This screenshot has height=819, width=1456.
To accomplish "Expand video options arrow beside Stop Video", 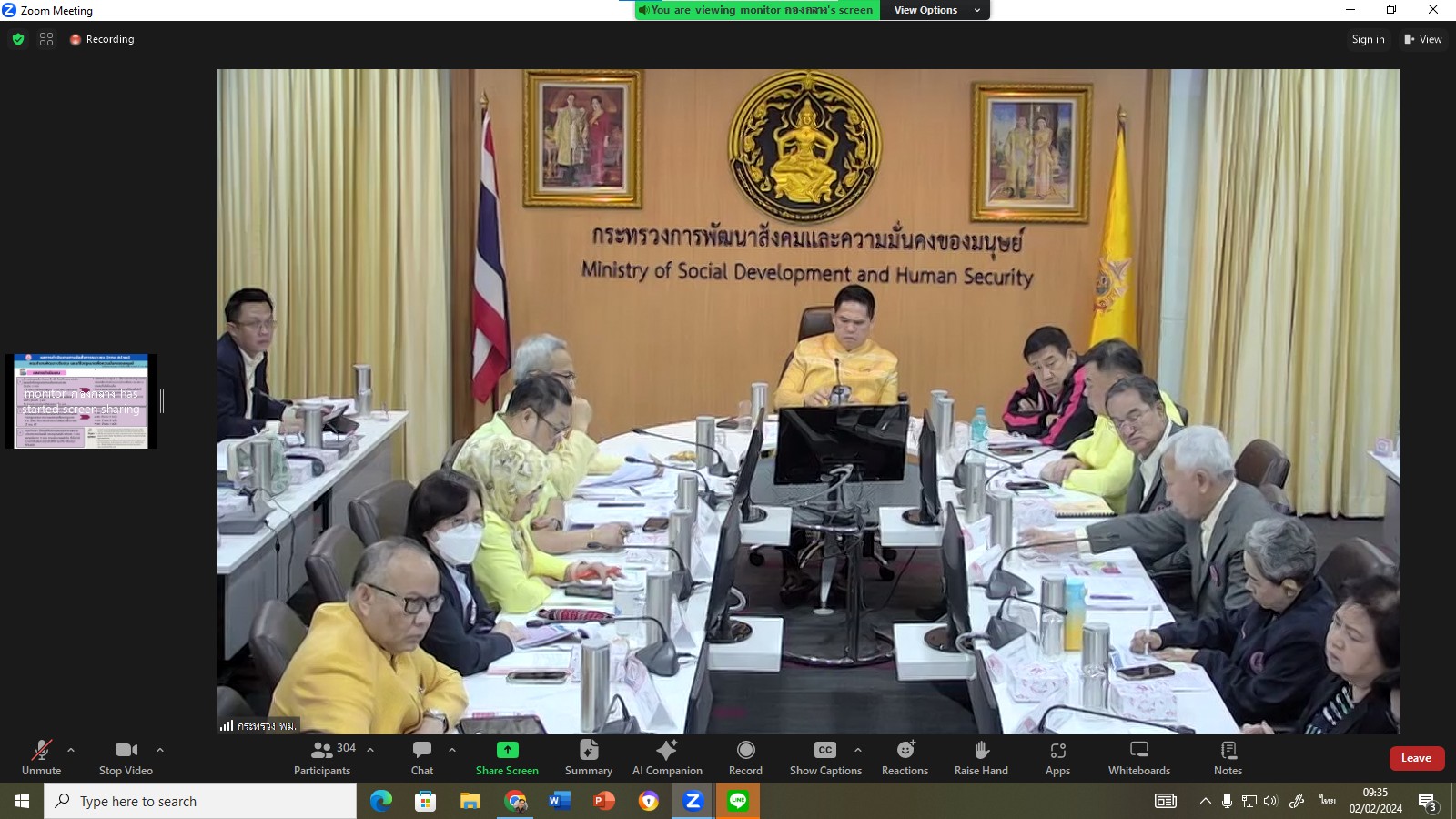I will click(x=160, y=750).
